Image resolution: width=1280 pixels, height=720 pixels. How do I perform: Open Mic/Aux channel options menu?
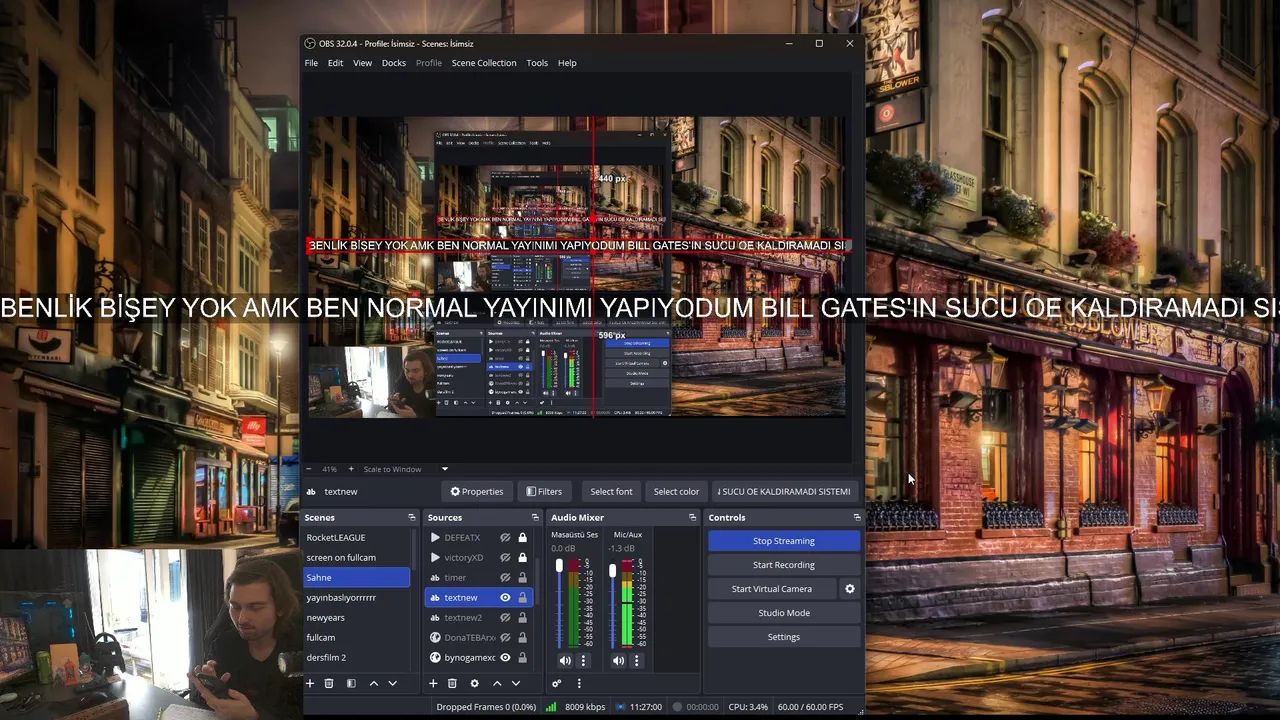636,660
